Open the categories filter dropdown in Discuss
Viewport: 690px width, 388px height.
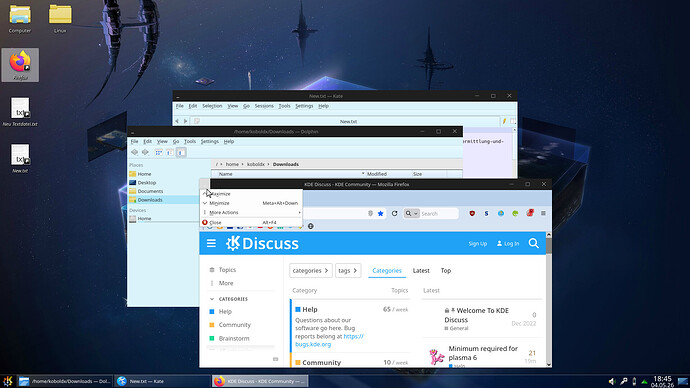click(311, 271)
